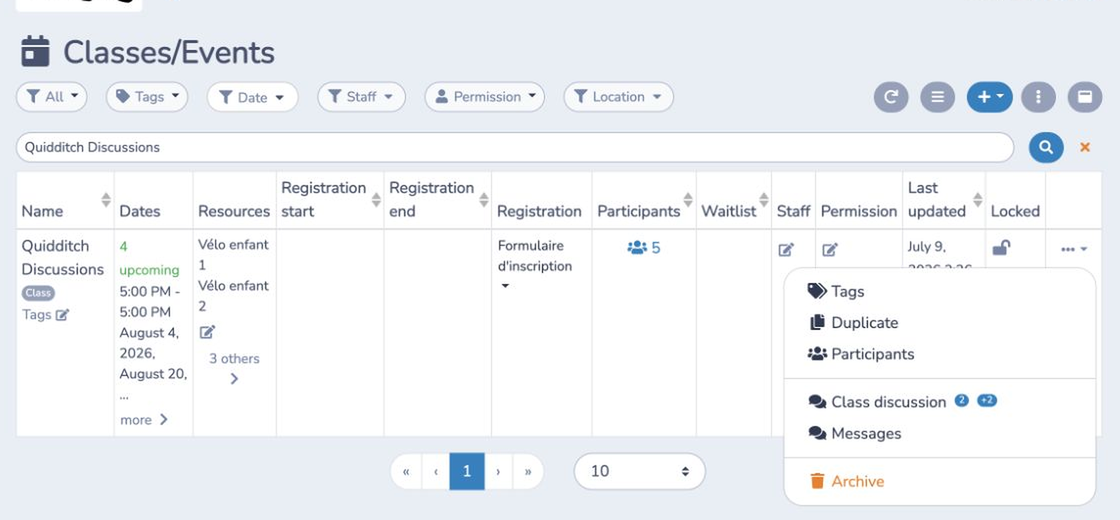The height and width of the screenshot is (520, 1120).
Task: Click the 4 upcoming dates text
Action: point(149,258)
